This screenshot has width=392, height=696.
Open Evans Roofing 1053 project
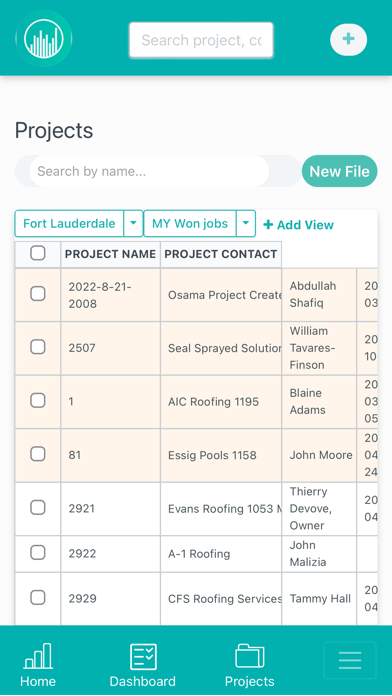tap(221, 509)
